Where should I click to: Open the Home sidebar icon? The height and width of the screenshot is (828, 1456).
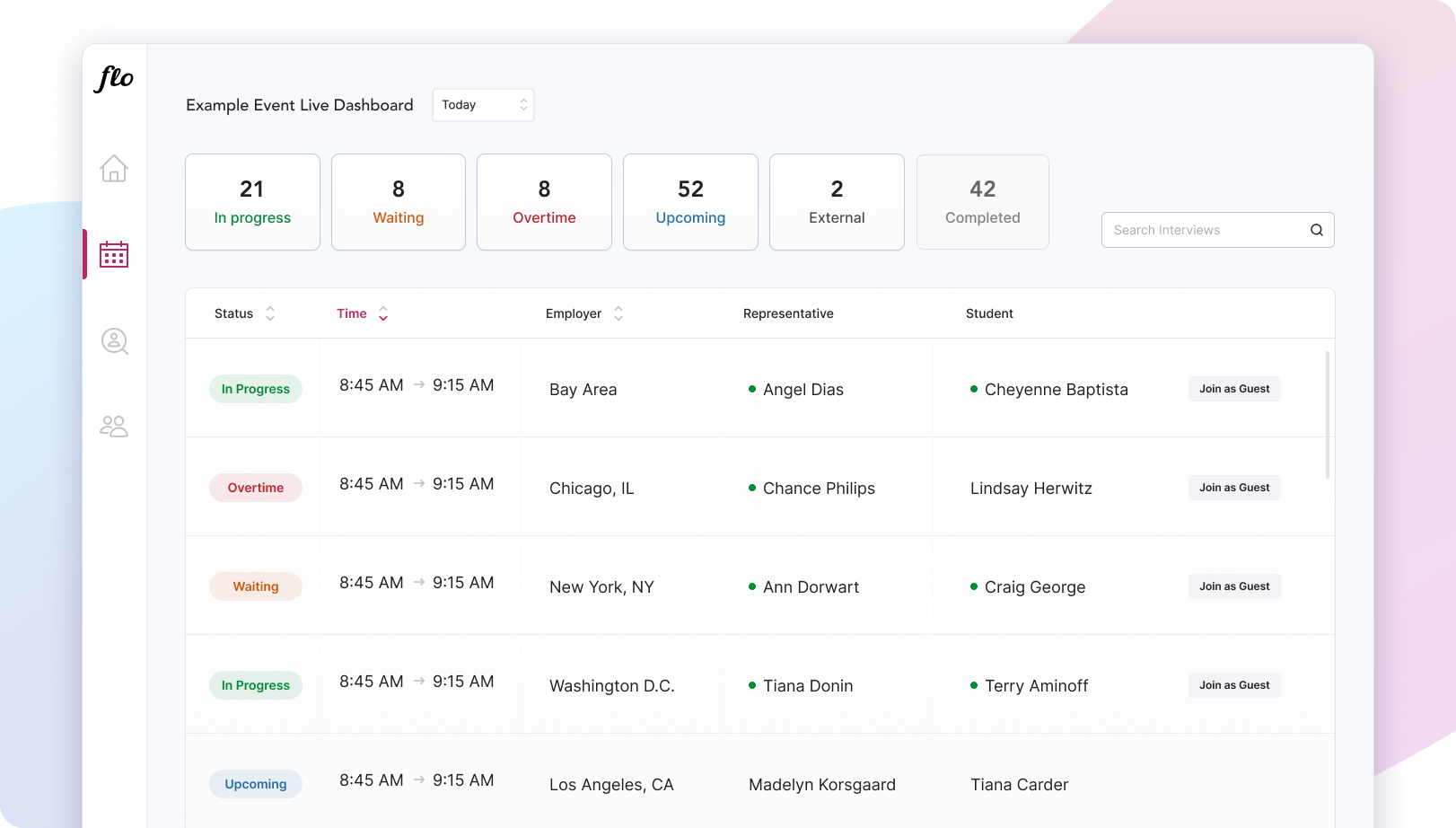coord(114,168)
